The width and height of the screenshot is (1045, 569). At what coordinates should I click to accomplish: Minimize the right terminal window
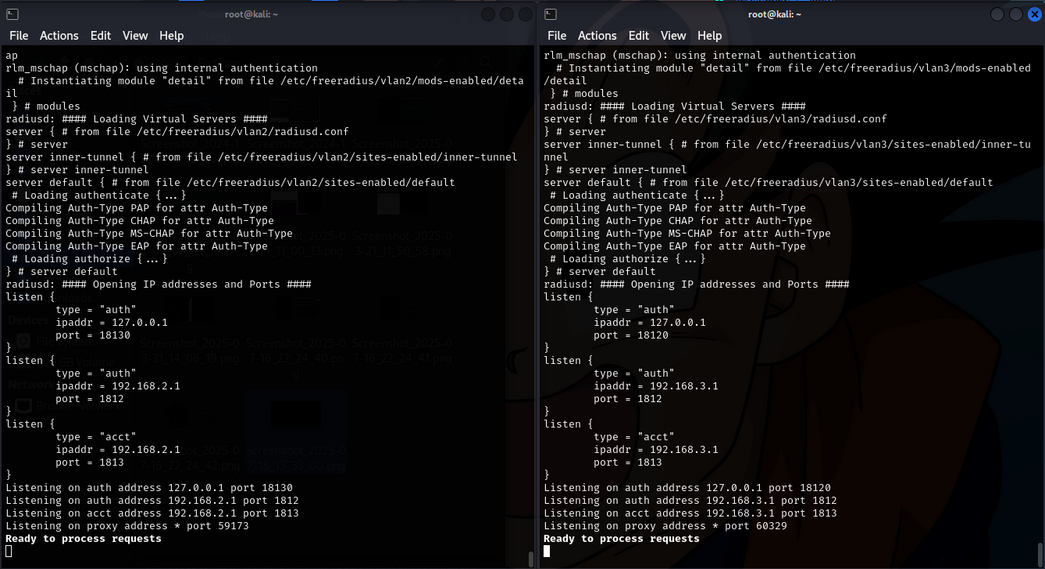[x=997, y=14]
